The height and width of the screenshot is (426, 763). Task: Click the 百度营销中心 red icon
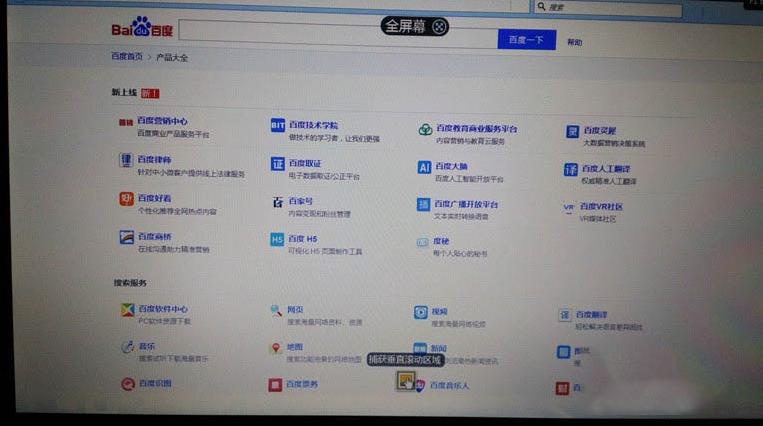point(126,122)
